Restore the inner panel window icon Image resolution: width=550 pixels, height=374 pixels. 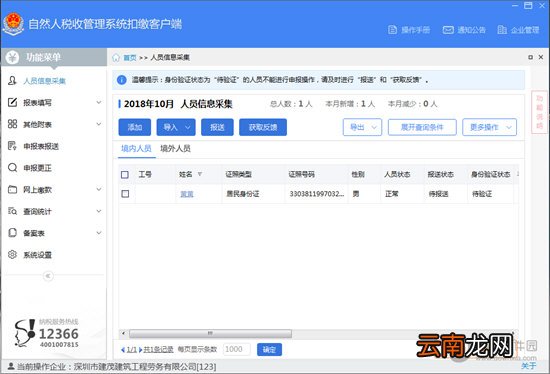[530, 57]
